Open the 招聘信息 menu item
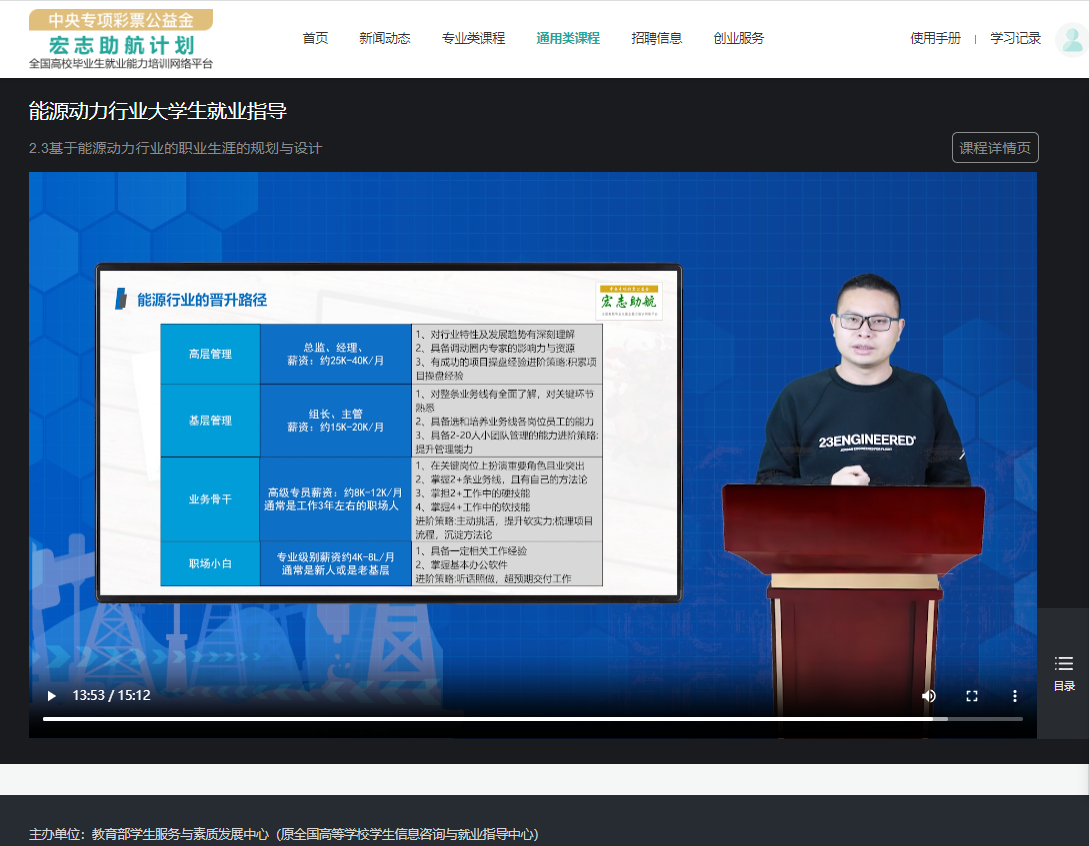 [x=657, y=39]
